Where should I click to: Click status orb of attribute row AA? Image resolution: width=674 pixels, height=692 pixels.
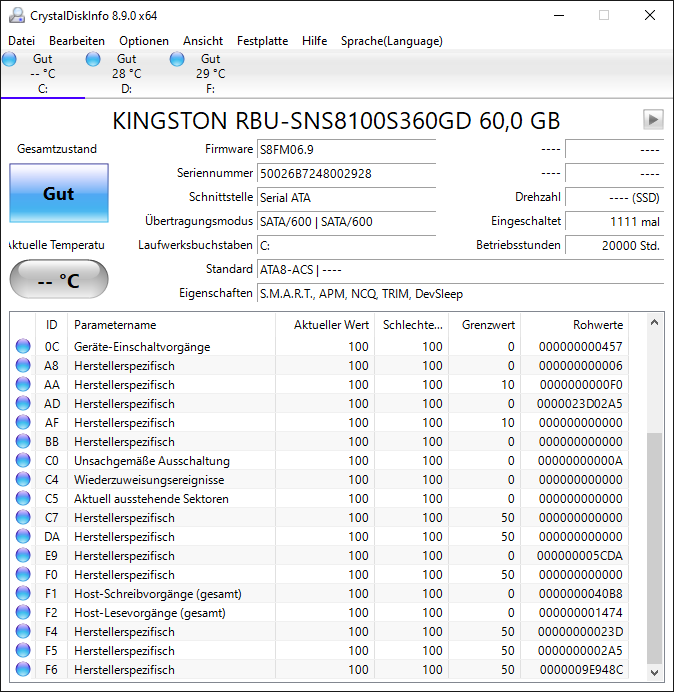[23, 384]
